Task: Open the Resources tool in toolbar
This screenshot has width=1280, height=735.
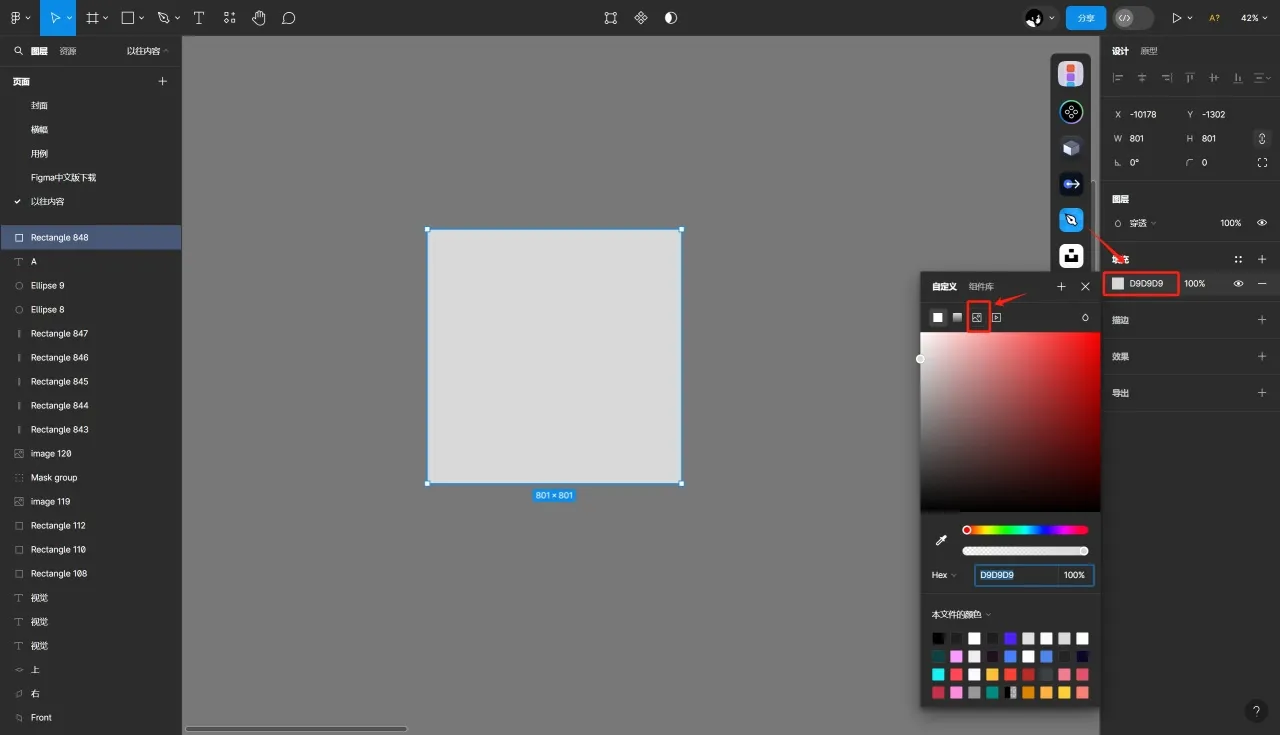Action: (230, 18)
